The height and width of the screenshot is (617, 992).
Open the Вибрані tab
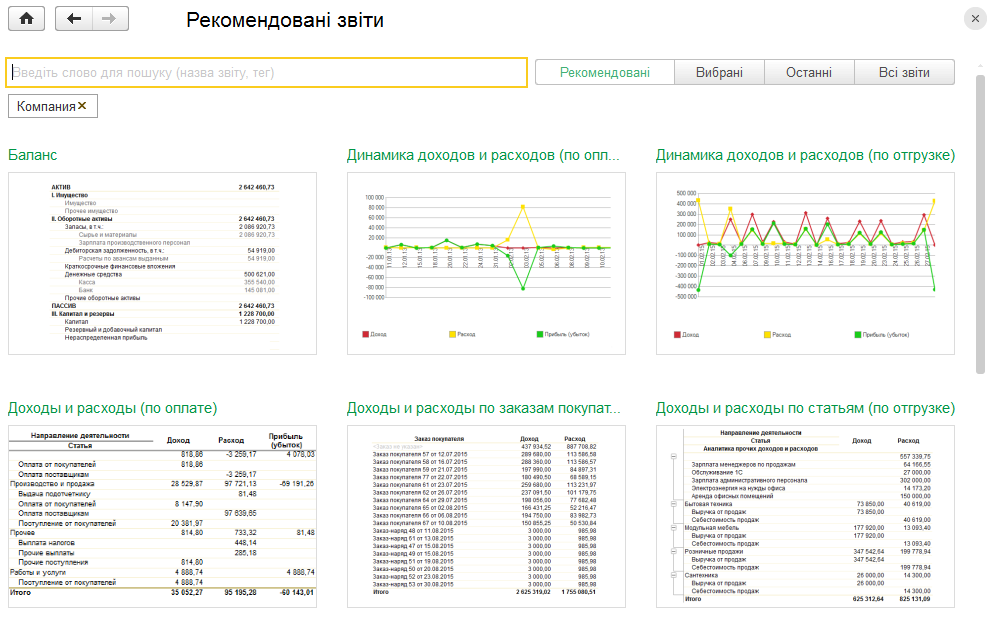[x=719, y=73]
